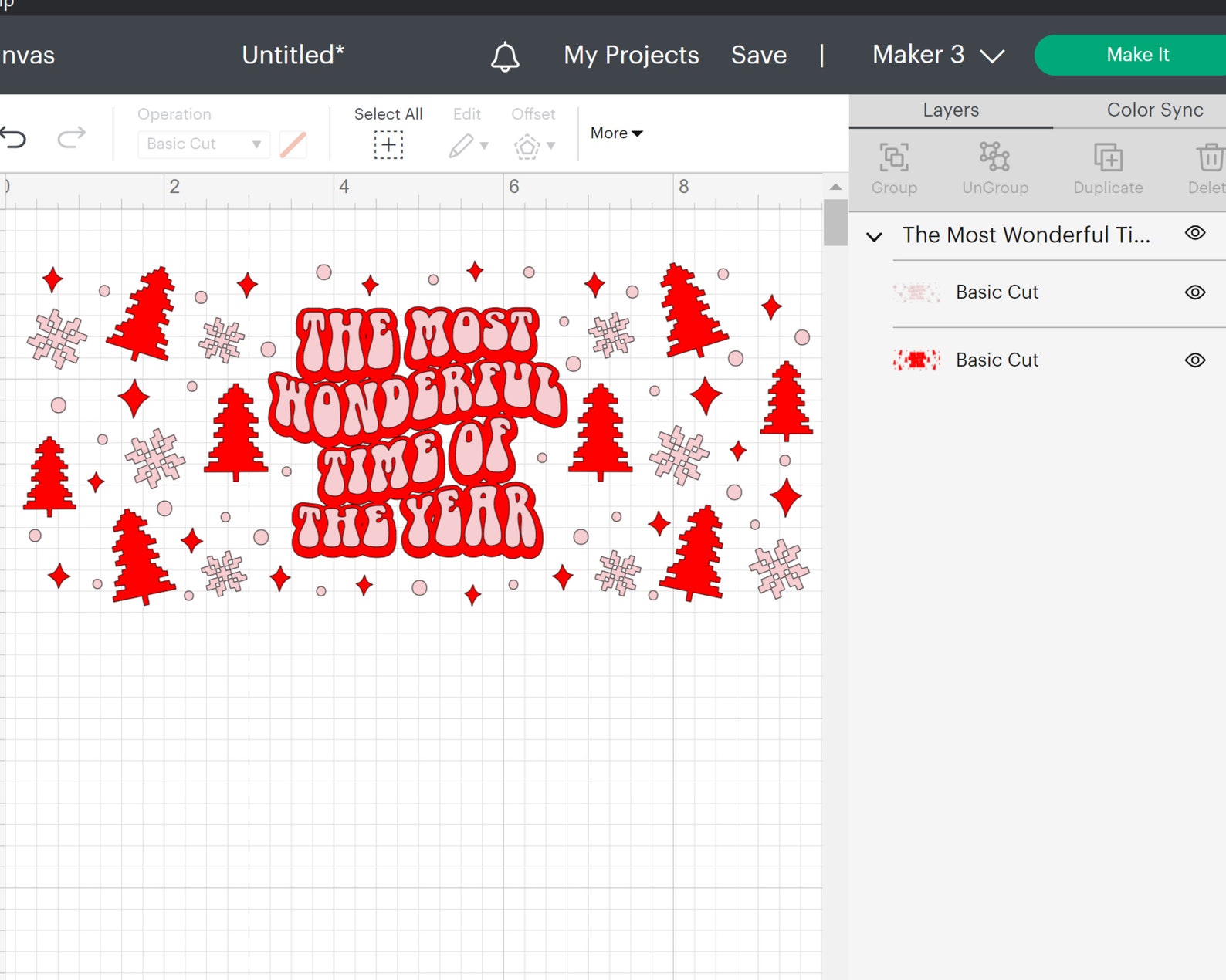Click the canvas vertical scrollbar thumb
1226x980 pixels.
click(x=835, y=222)
